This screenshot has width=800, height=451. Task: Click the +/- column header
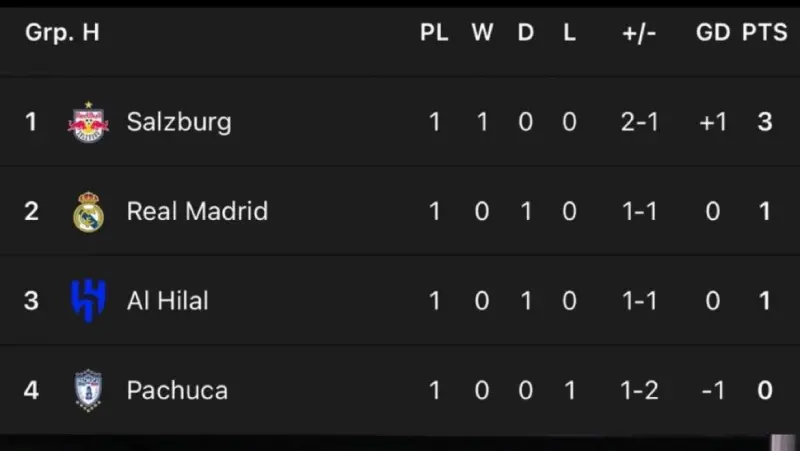pyautogui.click(x=639, y=33)
